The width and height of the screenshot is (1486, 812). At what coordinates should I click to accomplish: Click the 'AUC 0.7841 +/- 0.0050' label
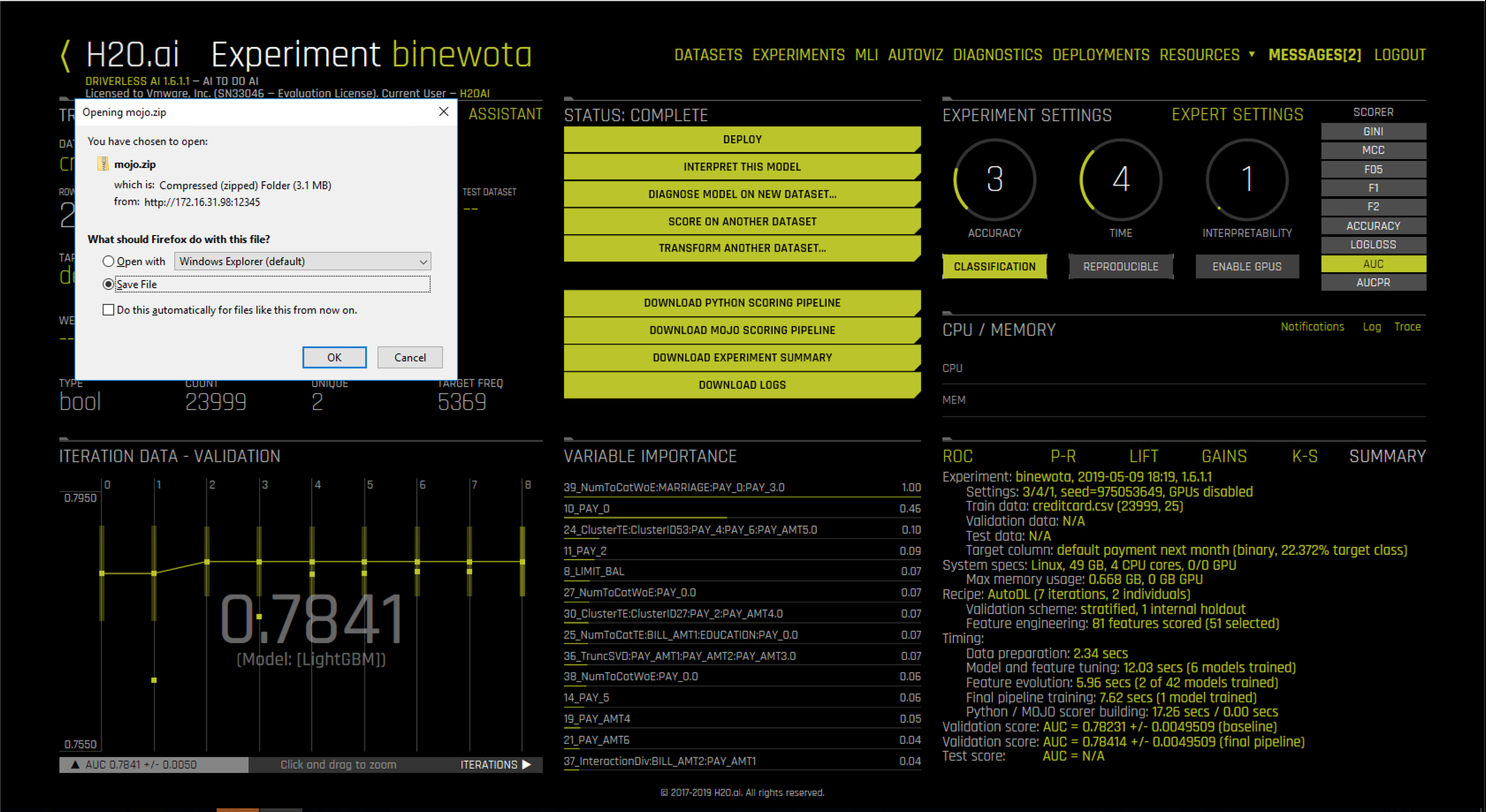pos(141,765)
